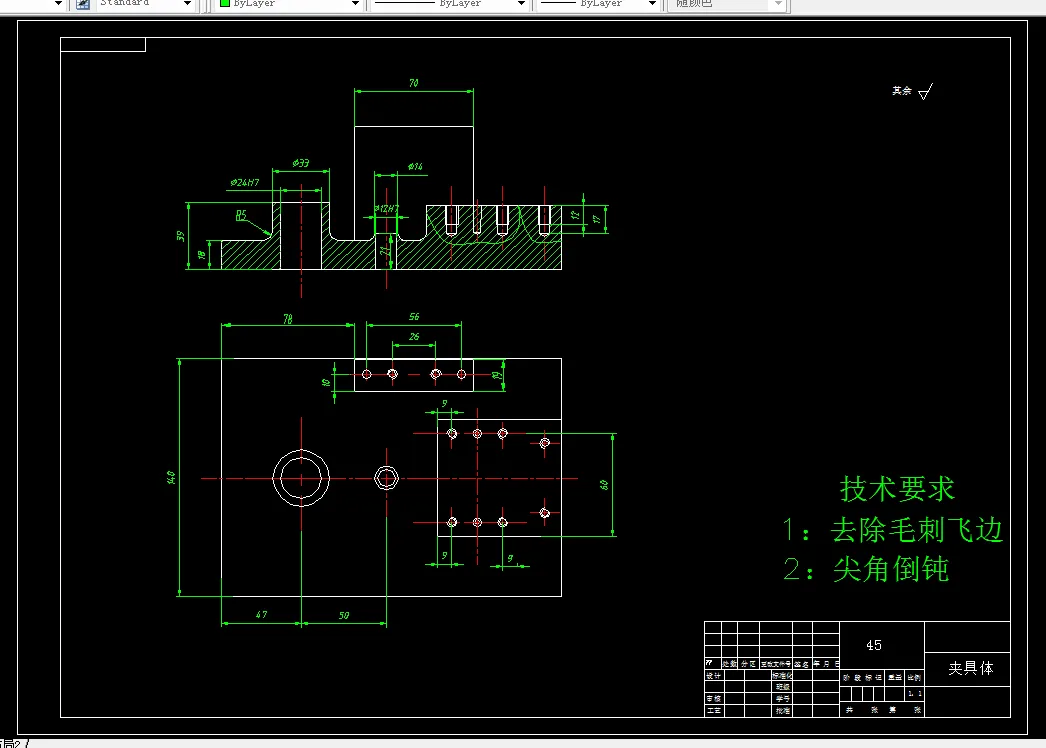Viewport: 1046px width, 748px height.
Task: Click the large double circle in plan view
Action: tap(301, 478)
